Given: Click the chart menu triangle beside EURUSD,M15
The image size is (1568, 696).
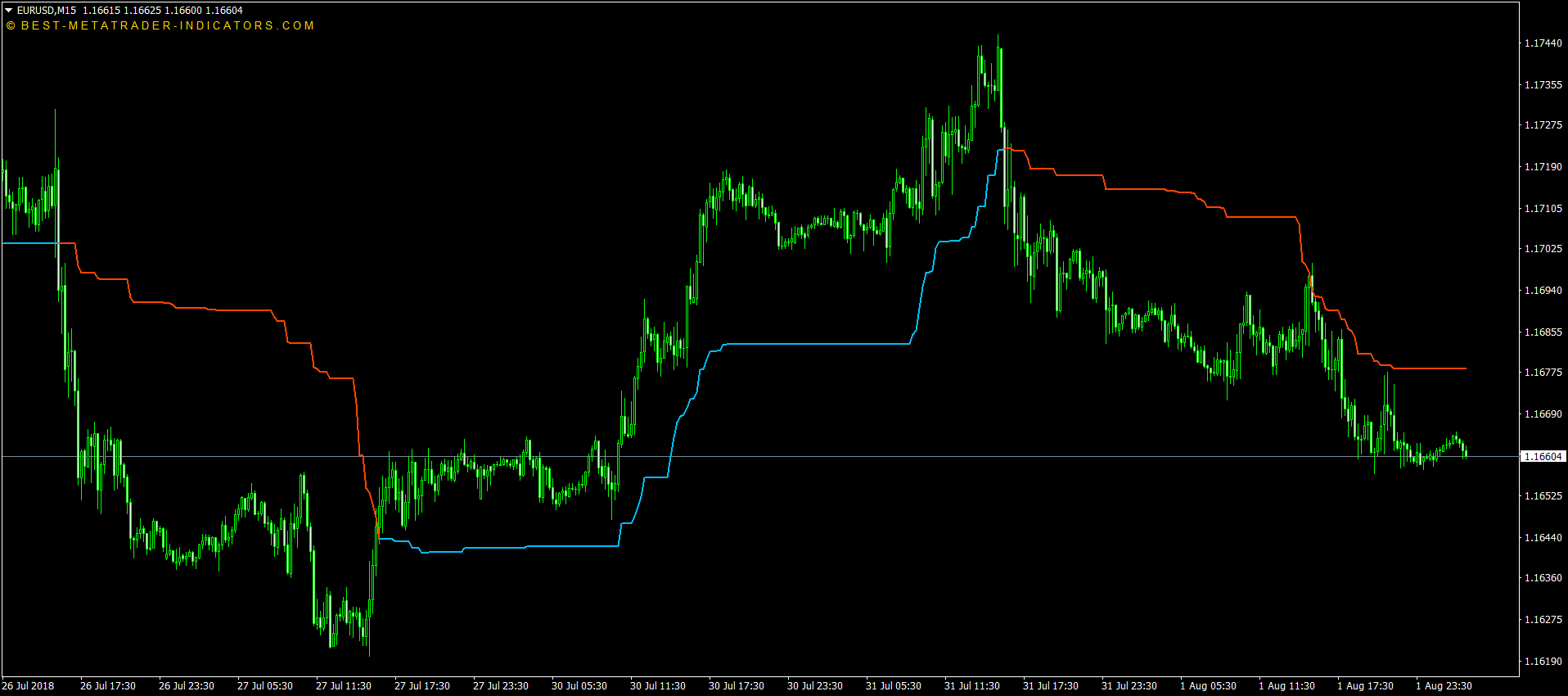Looking at the screenshot, I should [x=9, y=11].
